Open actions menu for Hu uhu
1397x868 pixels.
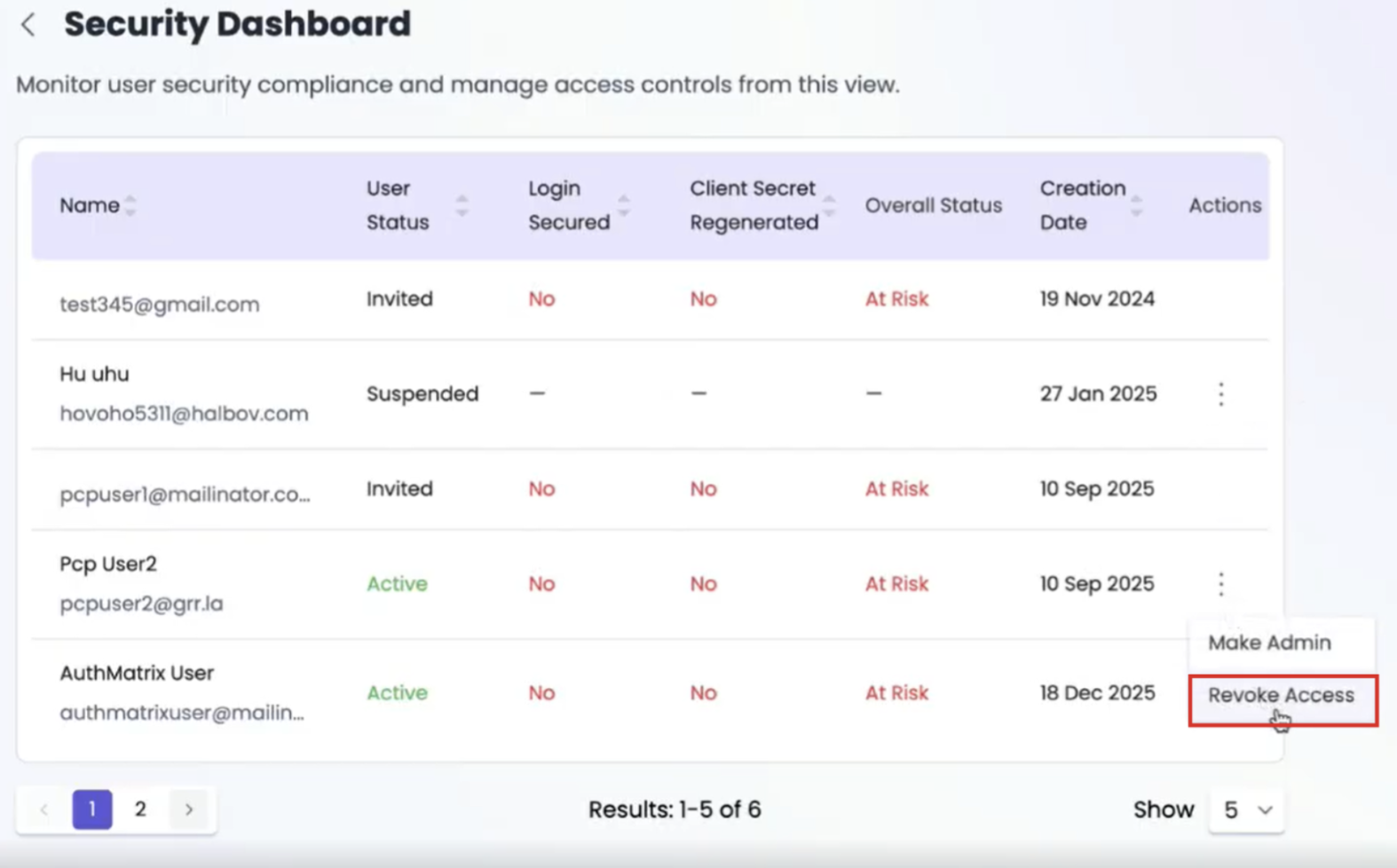point(1221,394)
